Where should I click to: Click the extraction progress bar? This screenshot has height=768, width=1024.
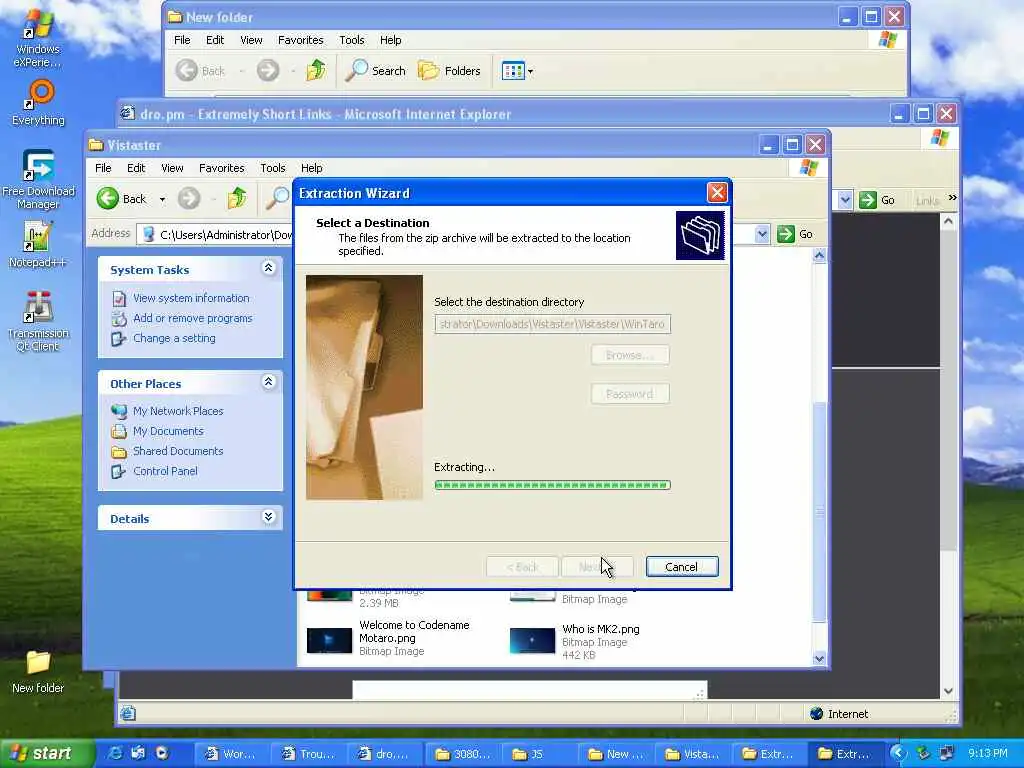552,485
